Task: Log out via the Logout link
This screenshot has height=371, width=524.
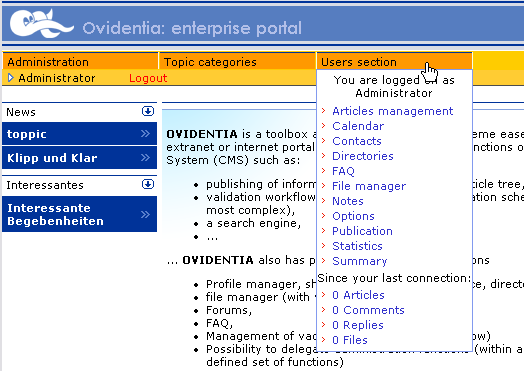Action: pos(148,78)
